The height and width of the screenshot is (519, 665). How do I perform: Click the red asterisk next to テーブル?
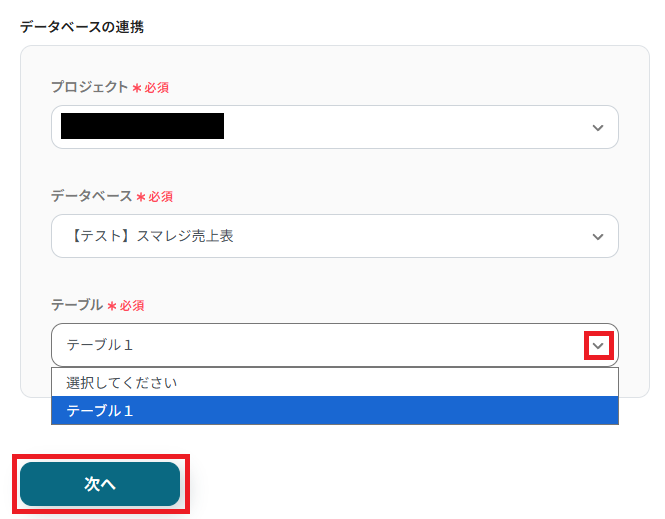pyautogui.click(x=111, y=305)
